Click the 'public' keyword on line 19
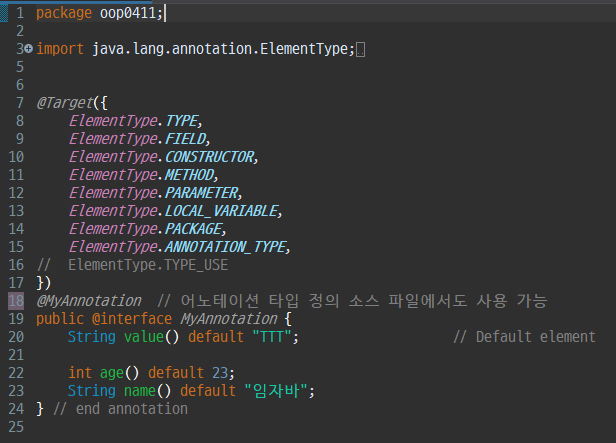The height and width of the screenshot is (443, 616). (60, 319)
